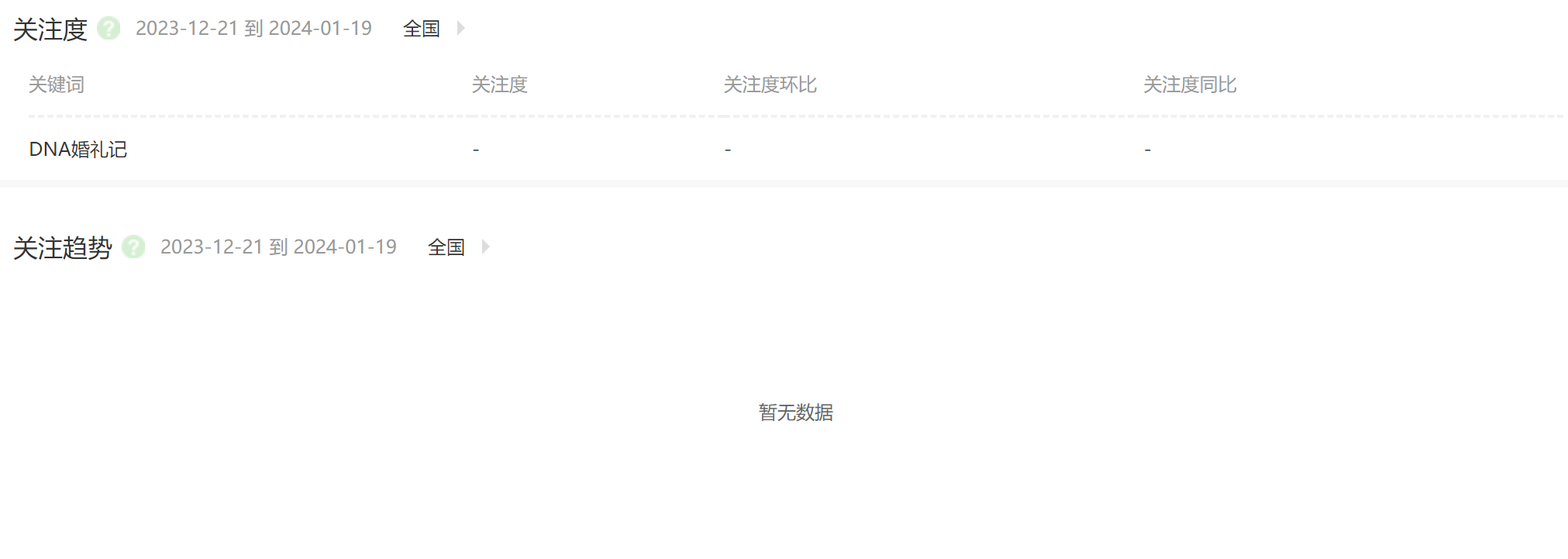1568x559 pixels.
Task: Expand the 全国 region arrow in 关注度 section
Action: [x=460, y=29]
